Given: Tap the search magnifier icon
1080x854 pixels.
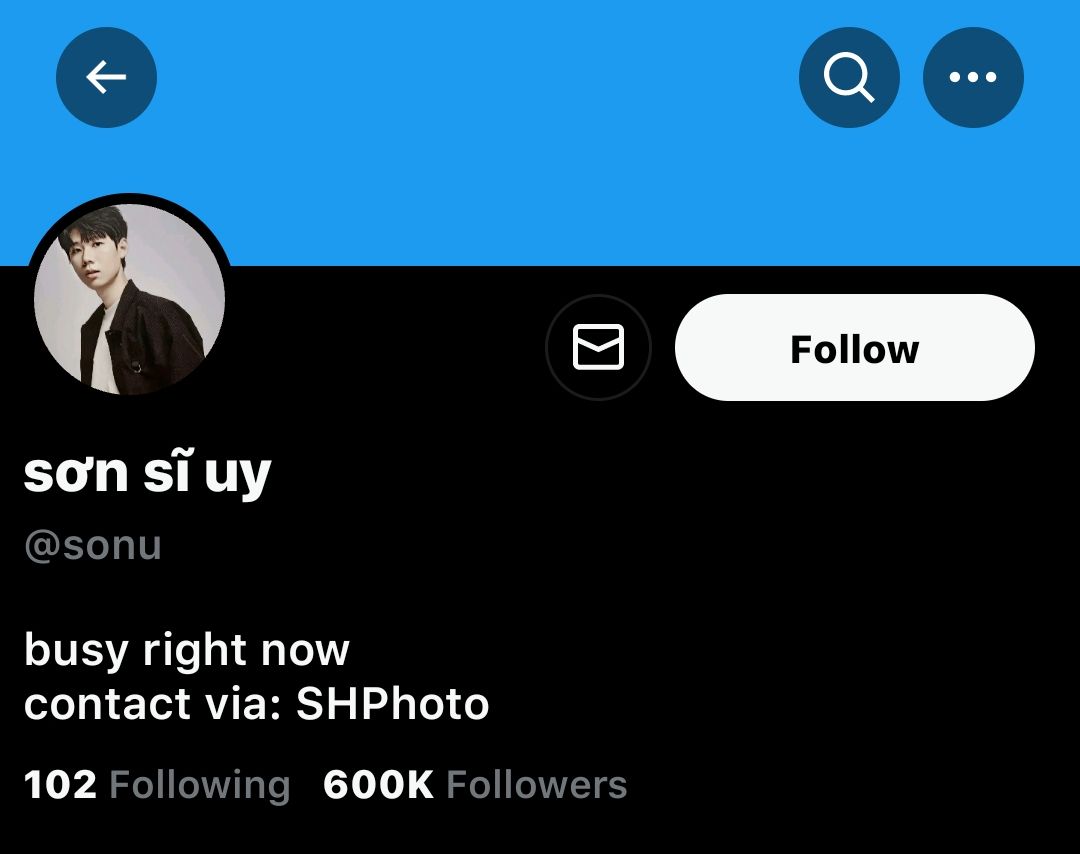Looking at the screenshot, I should click(849, 77).
